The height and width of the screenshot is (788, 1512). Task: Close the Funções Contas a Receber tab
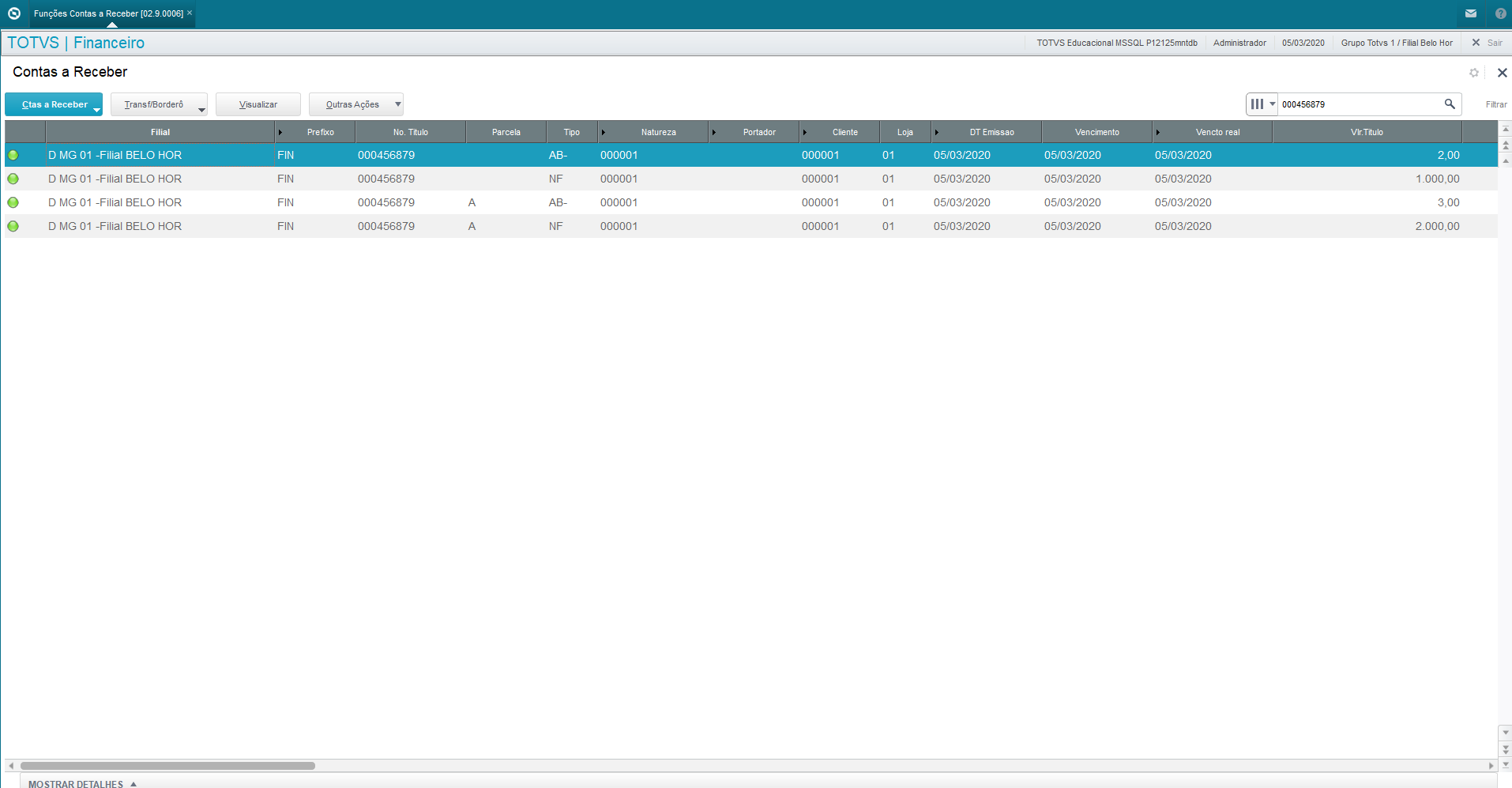[190, 13]
